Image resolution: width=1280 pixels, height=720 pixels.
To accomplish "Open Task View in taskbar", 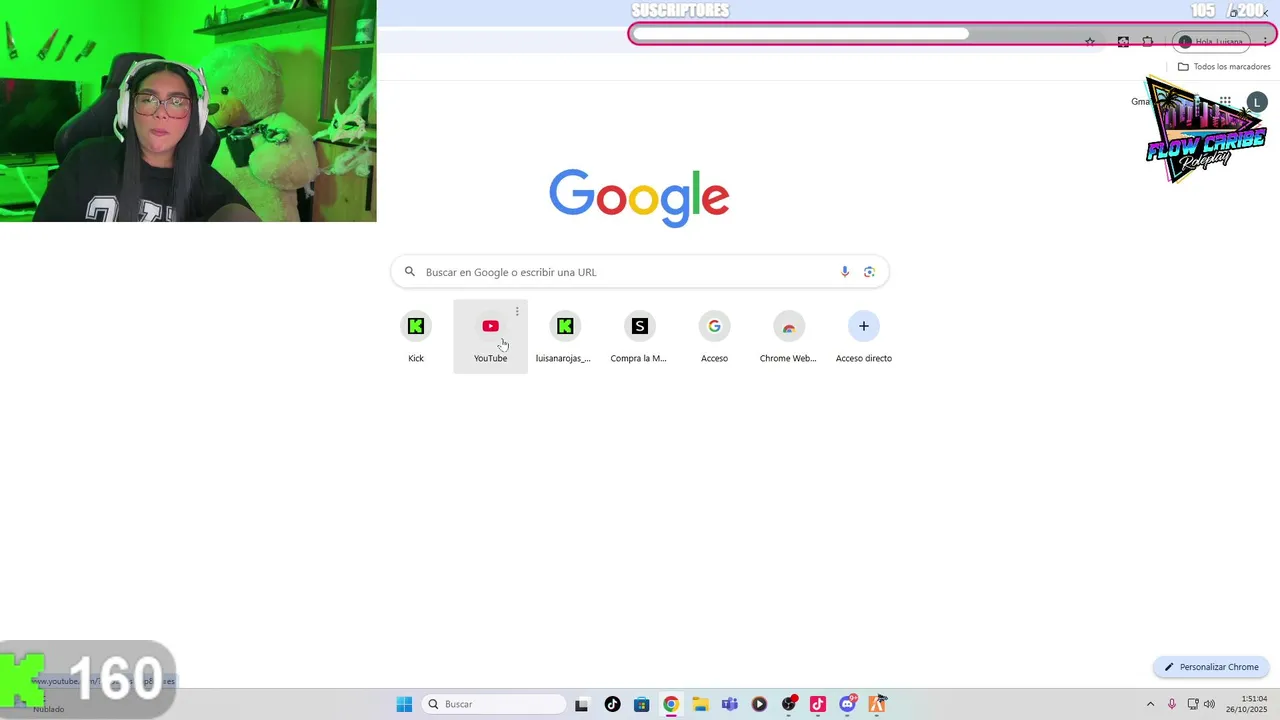I will click(581, 704).
